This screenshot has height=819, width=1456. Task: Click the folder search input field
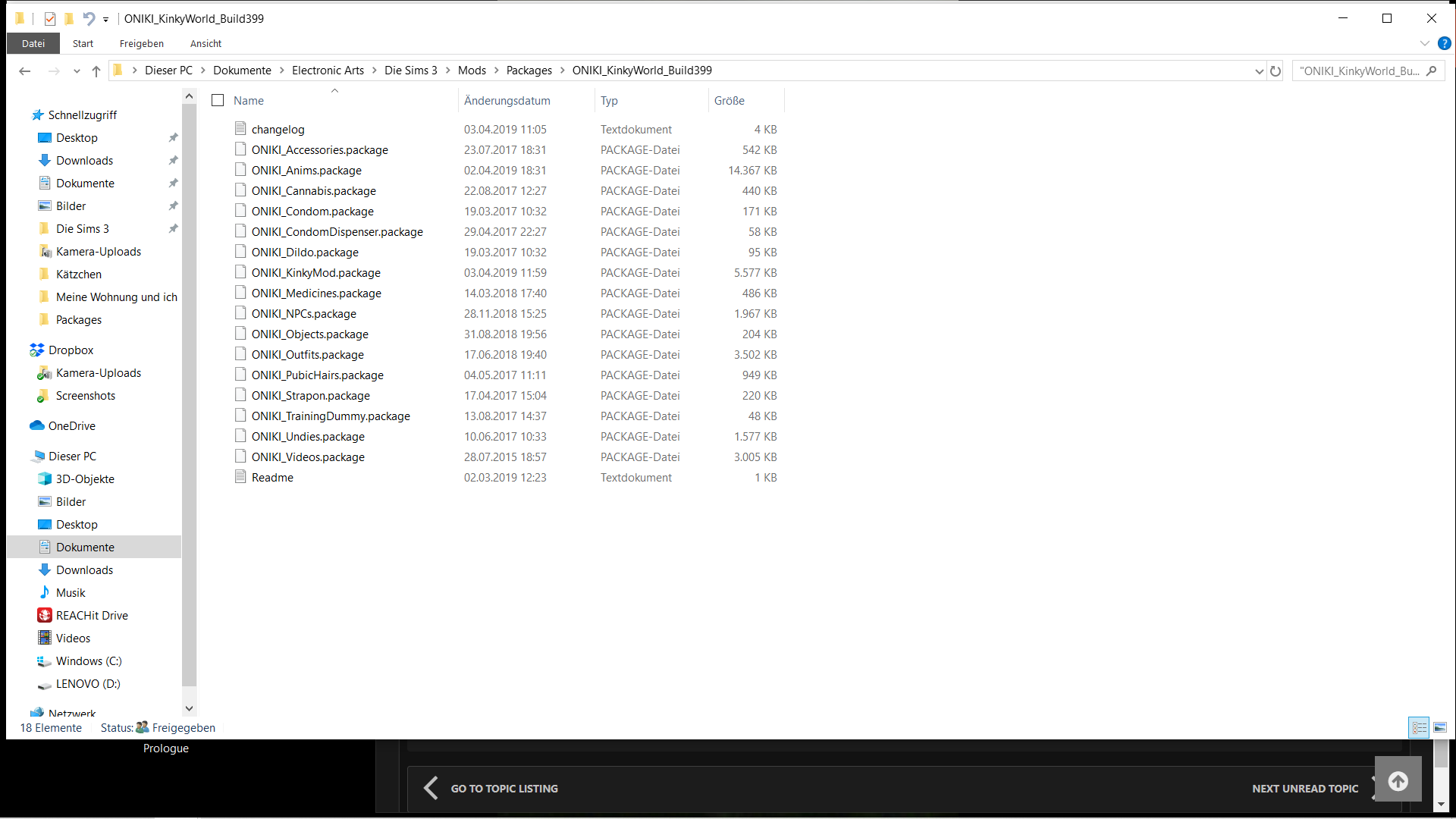pos(1360,71)
